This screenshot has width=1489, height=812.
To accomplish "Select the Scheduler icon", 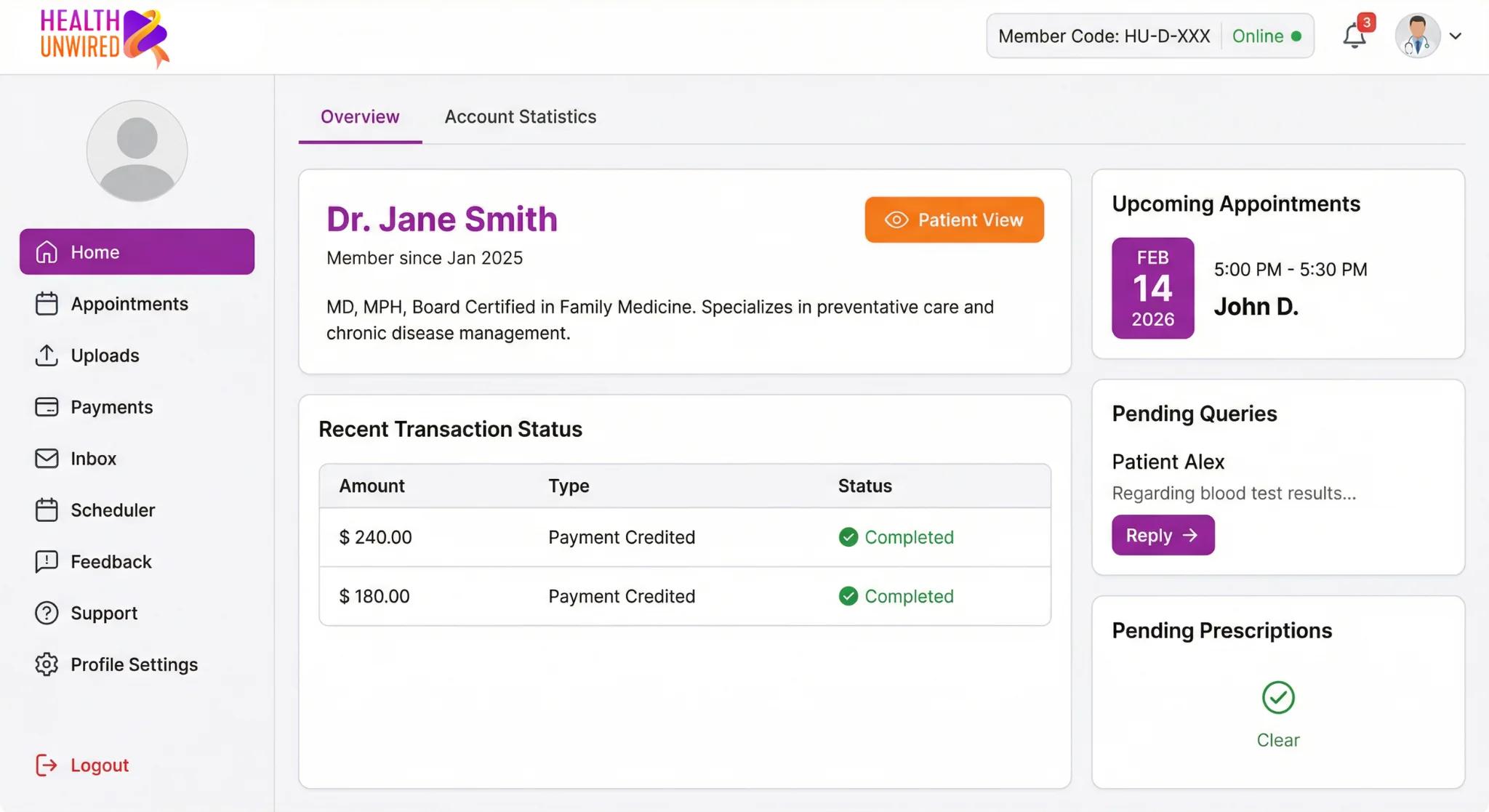I will [x=46, y=510].
